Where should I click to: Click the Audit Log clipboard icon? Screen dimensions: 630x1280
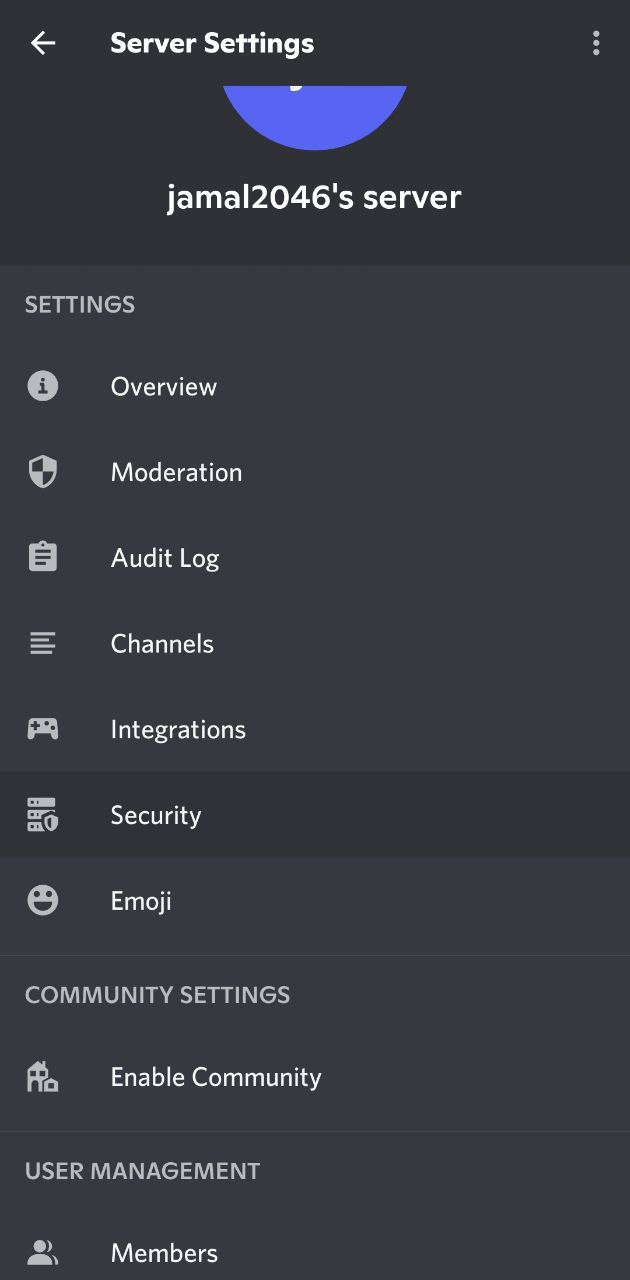pos(41,557)
